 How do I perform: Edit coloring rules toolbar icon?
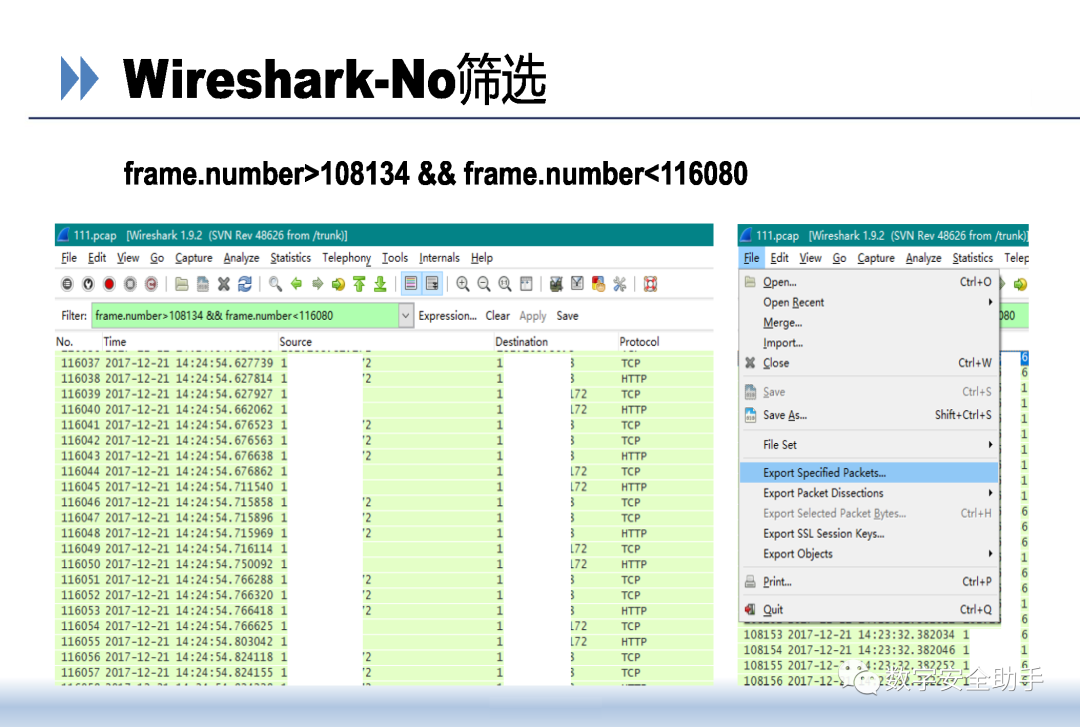point(599,284)
